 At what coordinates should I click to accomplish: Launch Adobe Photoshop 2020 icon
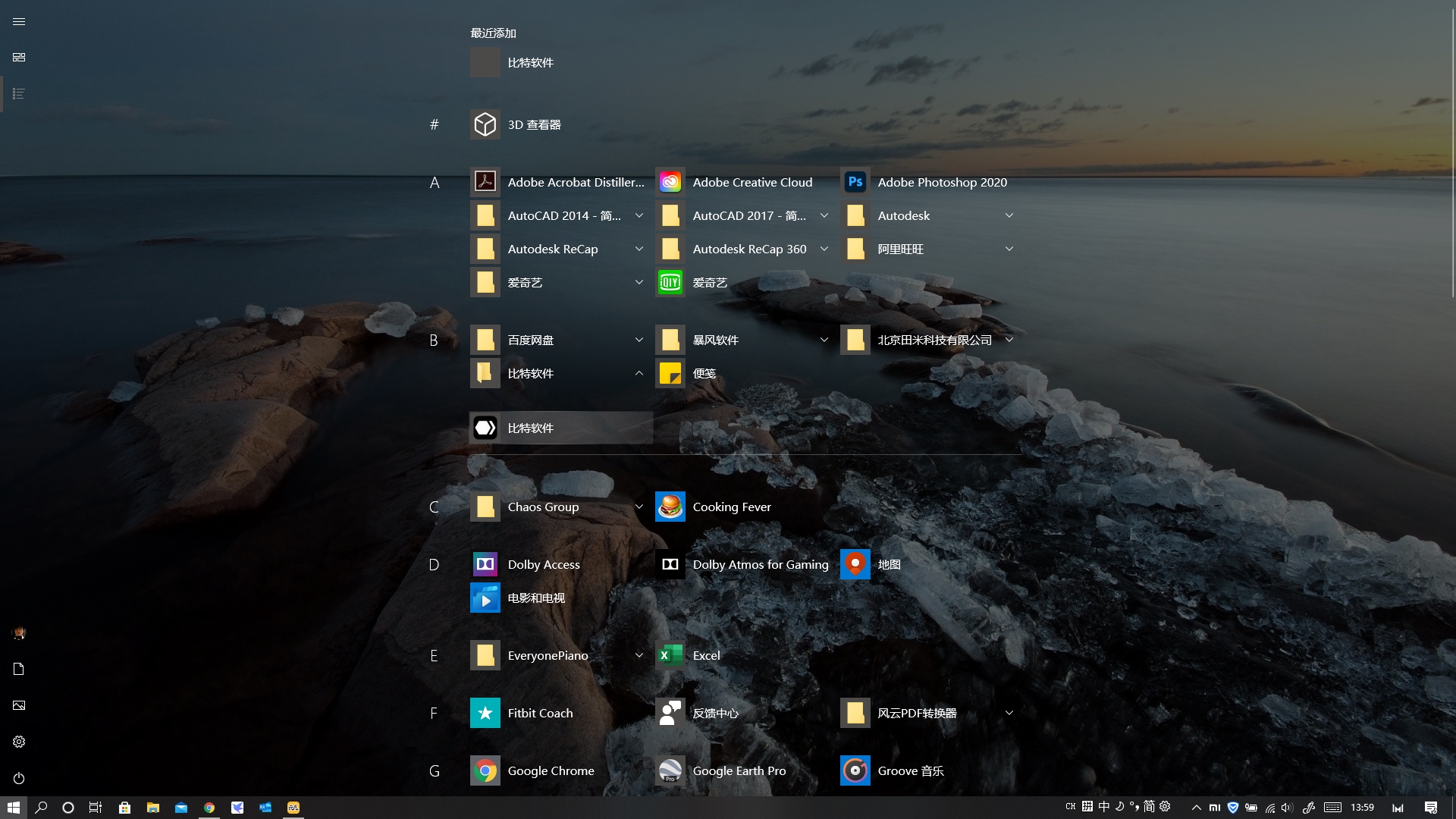click(x=855, y=182)
